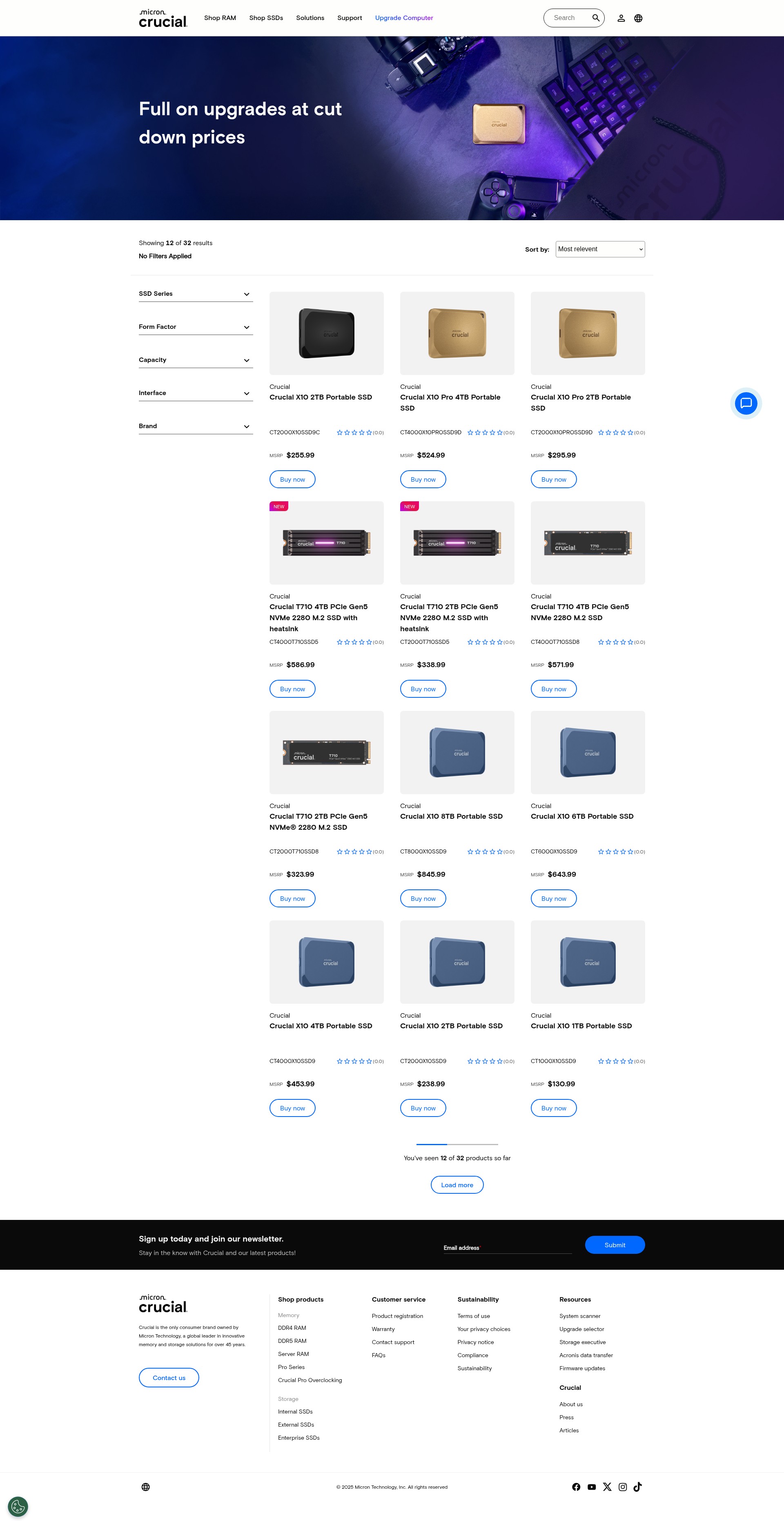The image size is (784, 1521).
Task: Click the footer globe language icon
Action: click(x=146, y=1487)
